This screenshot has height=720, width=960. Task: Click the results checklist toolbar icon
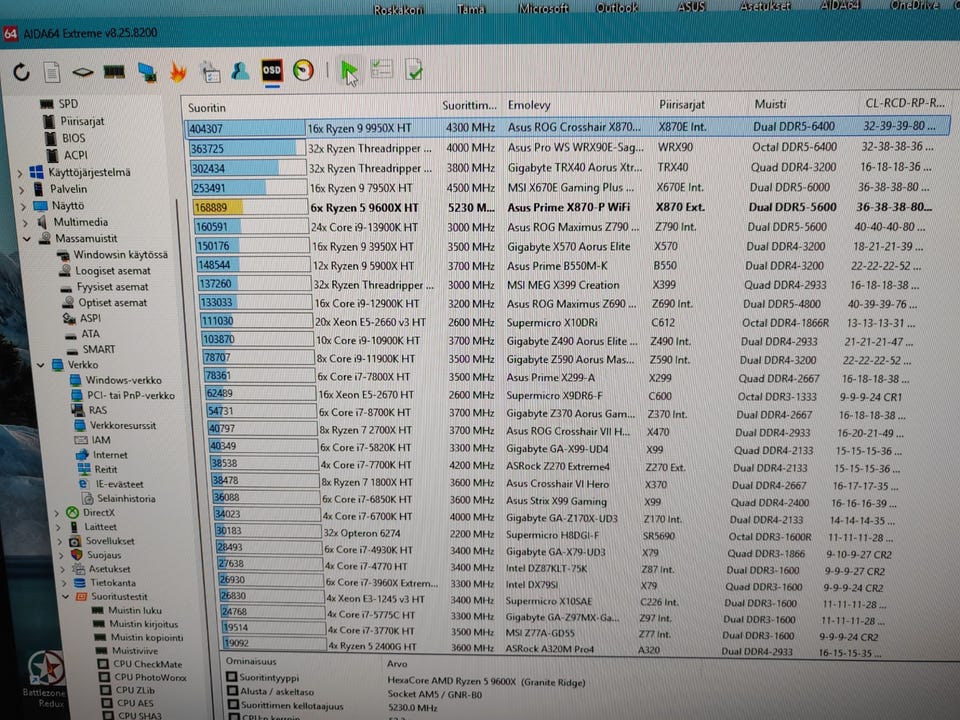click(x=381, y=69)
